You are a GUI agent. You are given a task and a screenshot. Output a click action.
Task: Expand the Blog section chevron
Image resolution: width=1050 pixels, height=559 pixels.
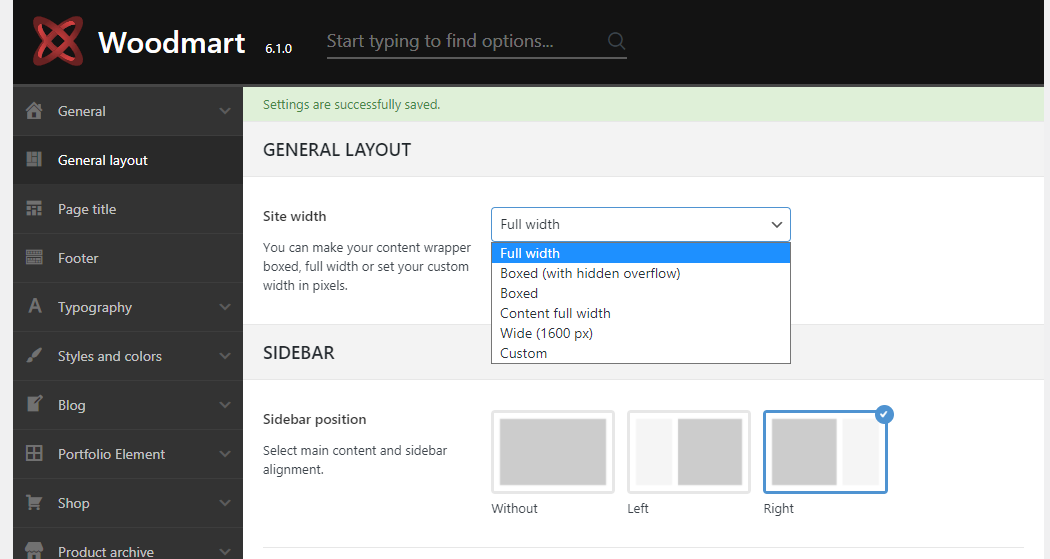(x=225, y=405)
